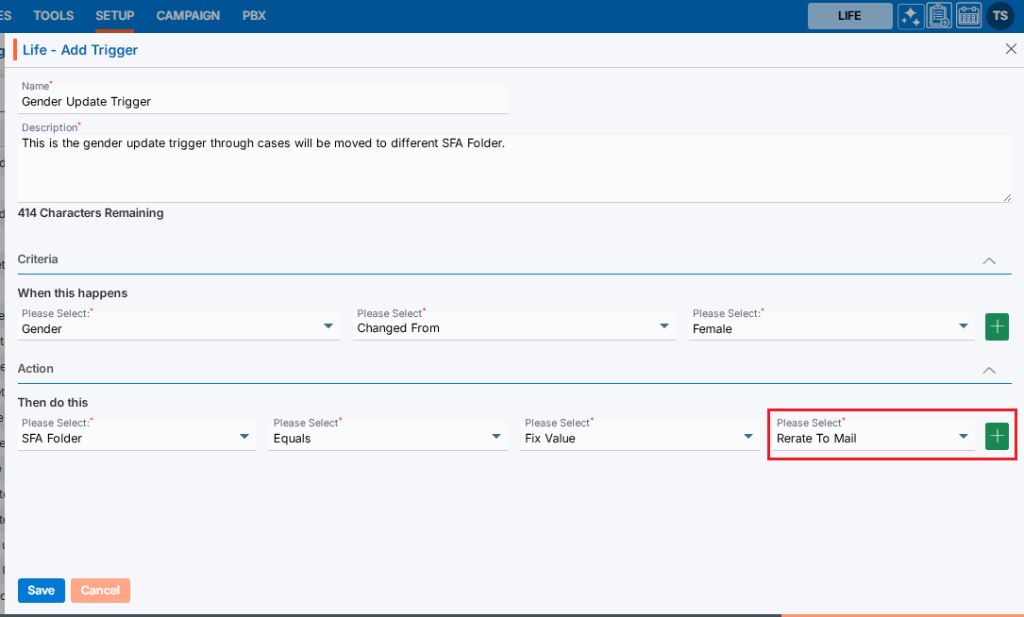Click the Save button
Screen dimensions: 1024x617
(x=41, y=590)
